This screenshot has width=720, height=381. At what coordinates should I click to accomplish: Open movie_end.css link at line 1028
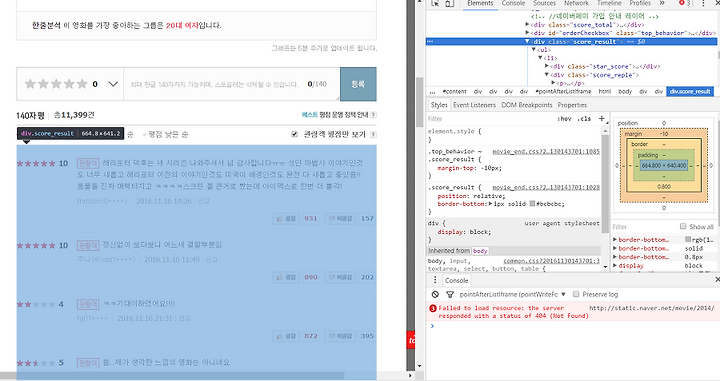coord(546,187)
